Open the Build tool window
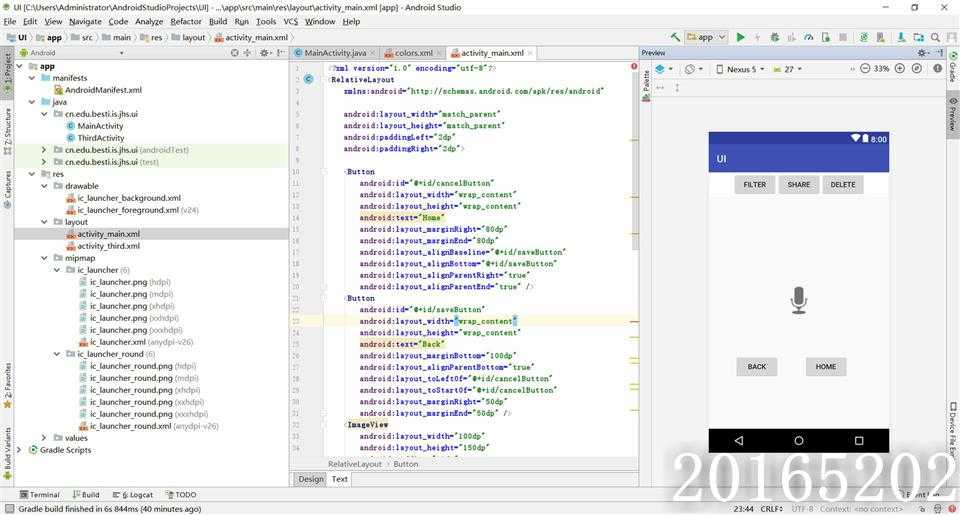960x515 pixels. point(86,494)
